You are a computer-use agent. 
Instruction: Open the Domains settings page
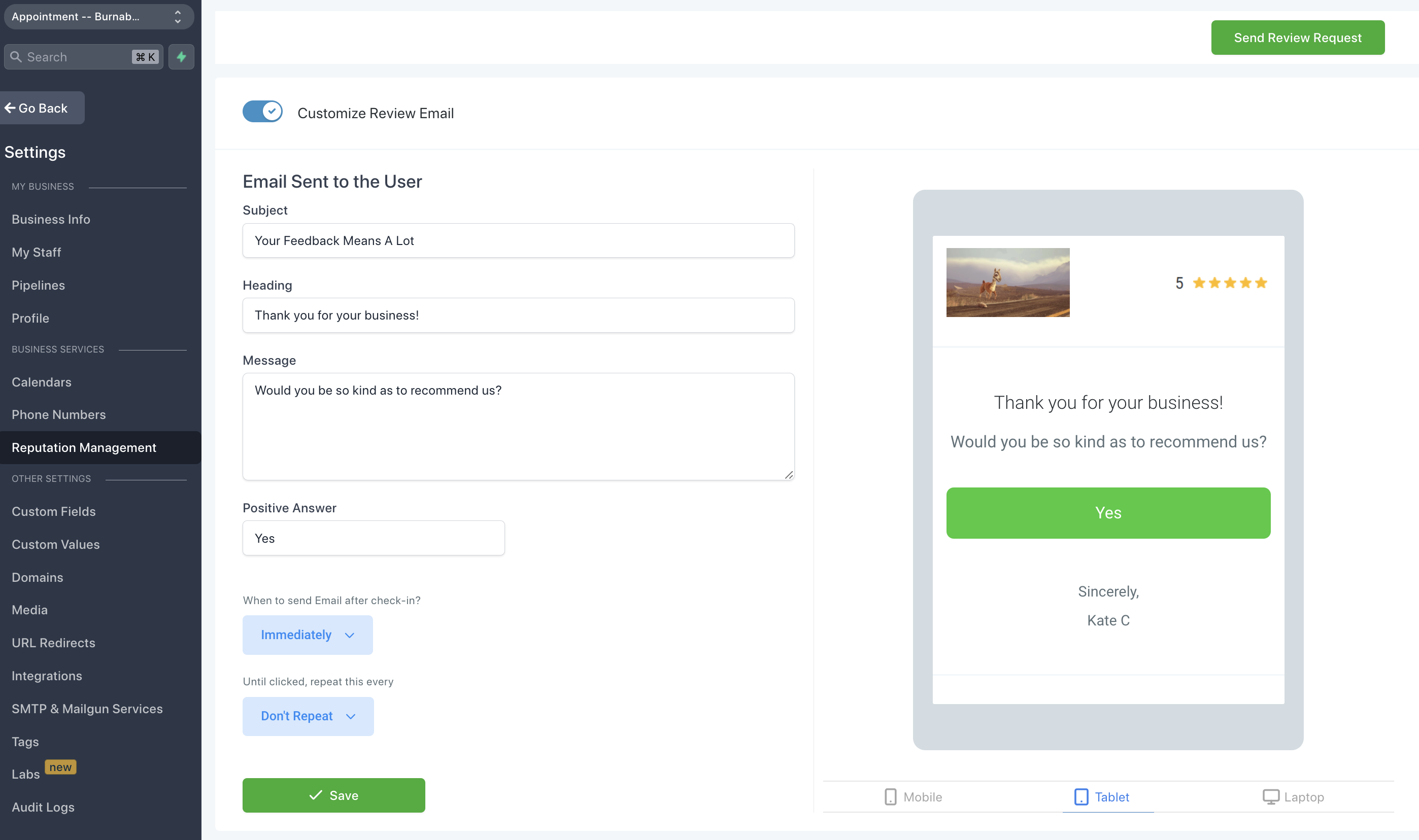(38, 577)
